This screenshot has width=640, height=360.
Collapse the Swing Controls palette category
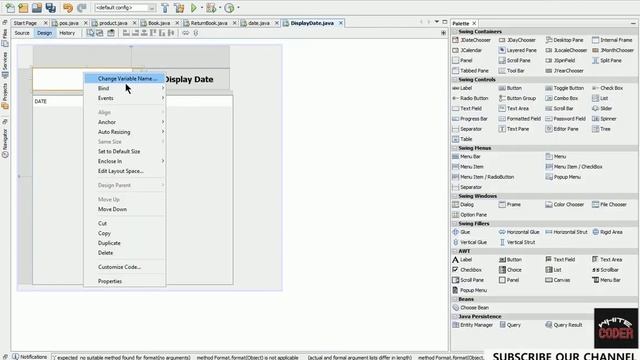(x=455, y=80)
